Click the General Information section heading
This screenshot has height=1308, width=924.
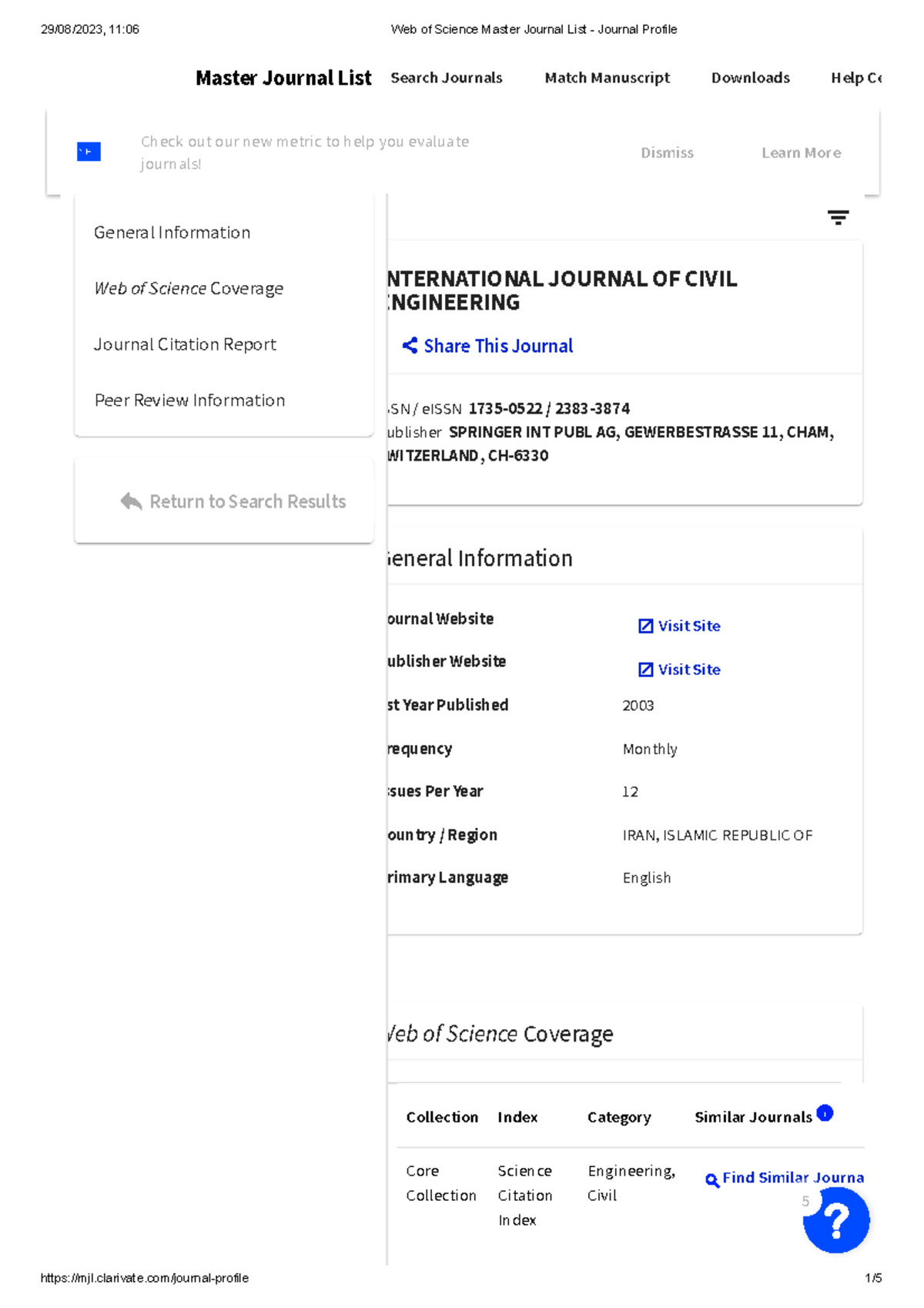480,558
